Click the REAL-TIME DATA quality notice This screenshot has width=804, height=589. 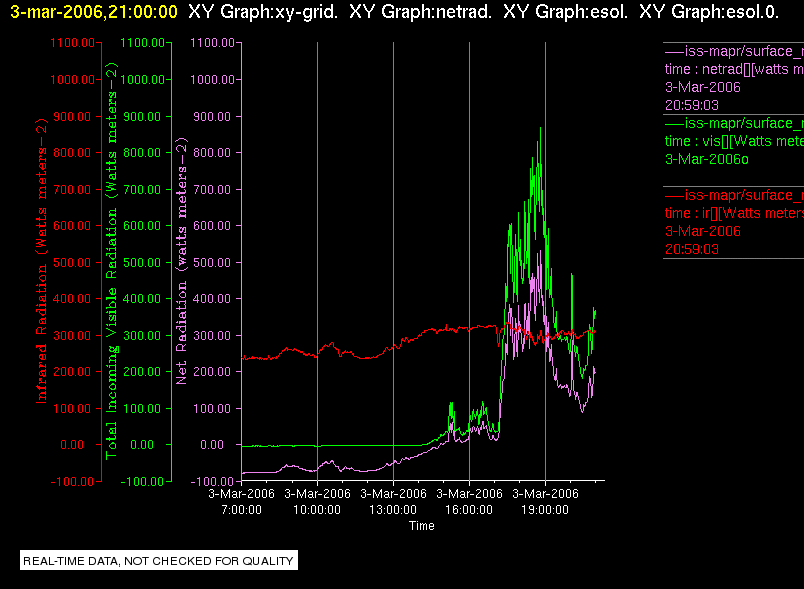tap(158, 561)
